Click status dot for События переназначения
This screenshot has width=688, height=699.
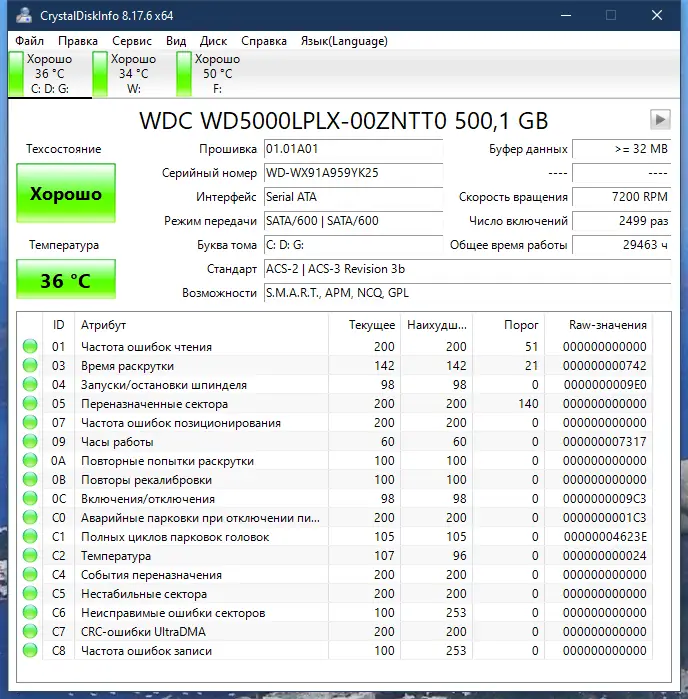(30, 575)
